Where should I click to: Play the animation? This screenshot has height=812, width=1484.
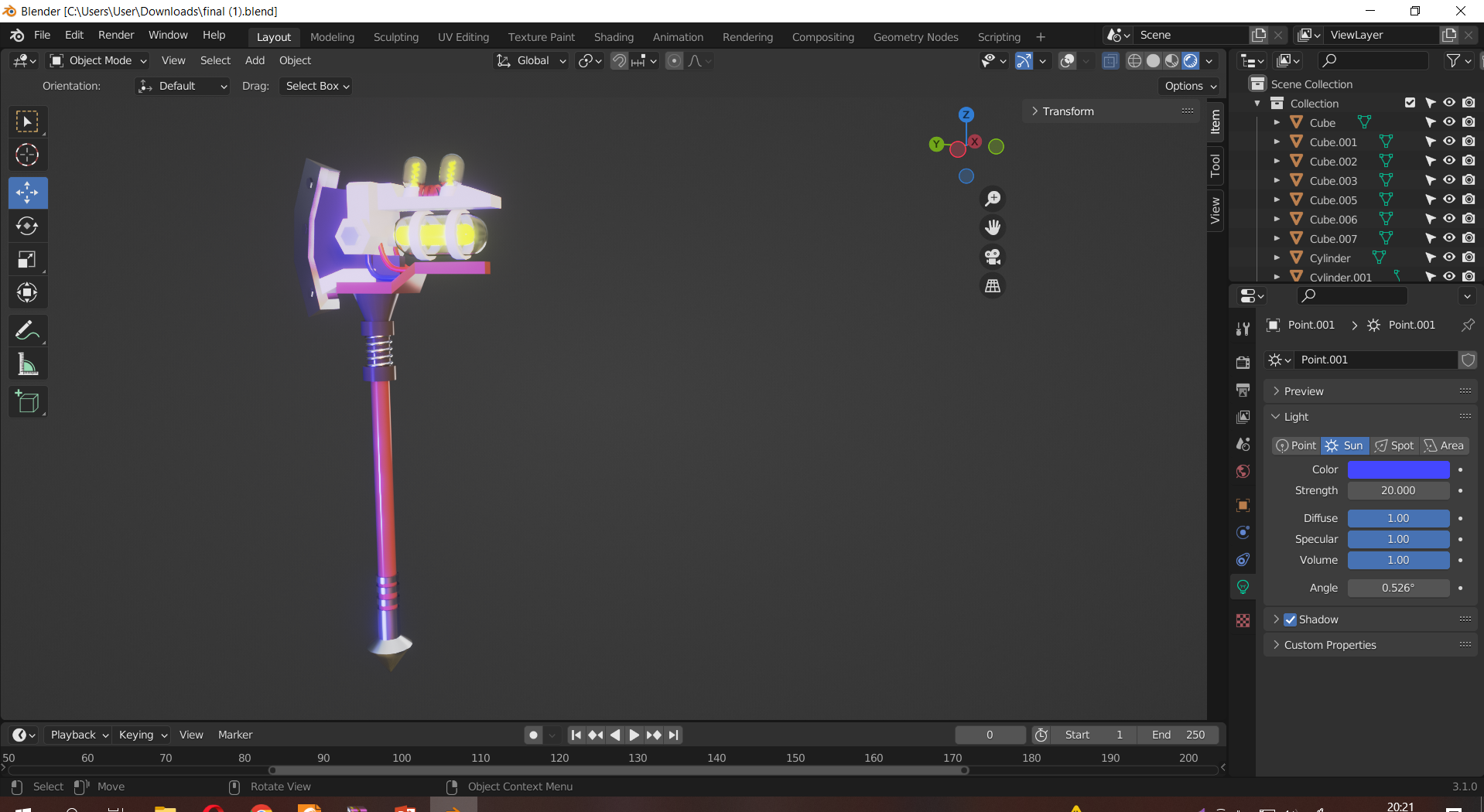(x=634, y=735)
